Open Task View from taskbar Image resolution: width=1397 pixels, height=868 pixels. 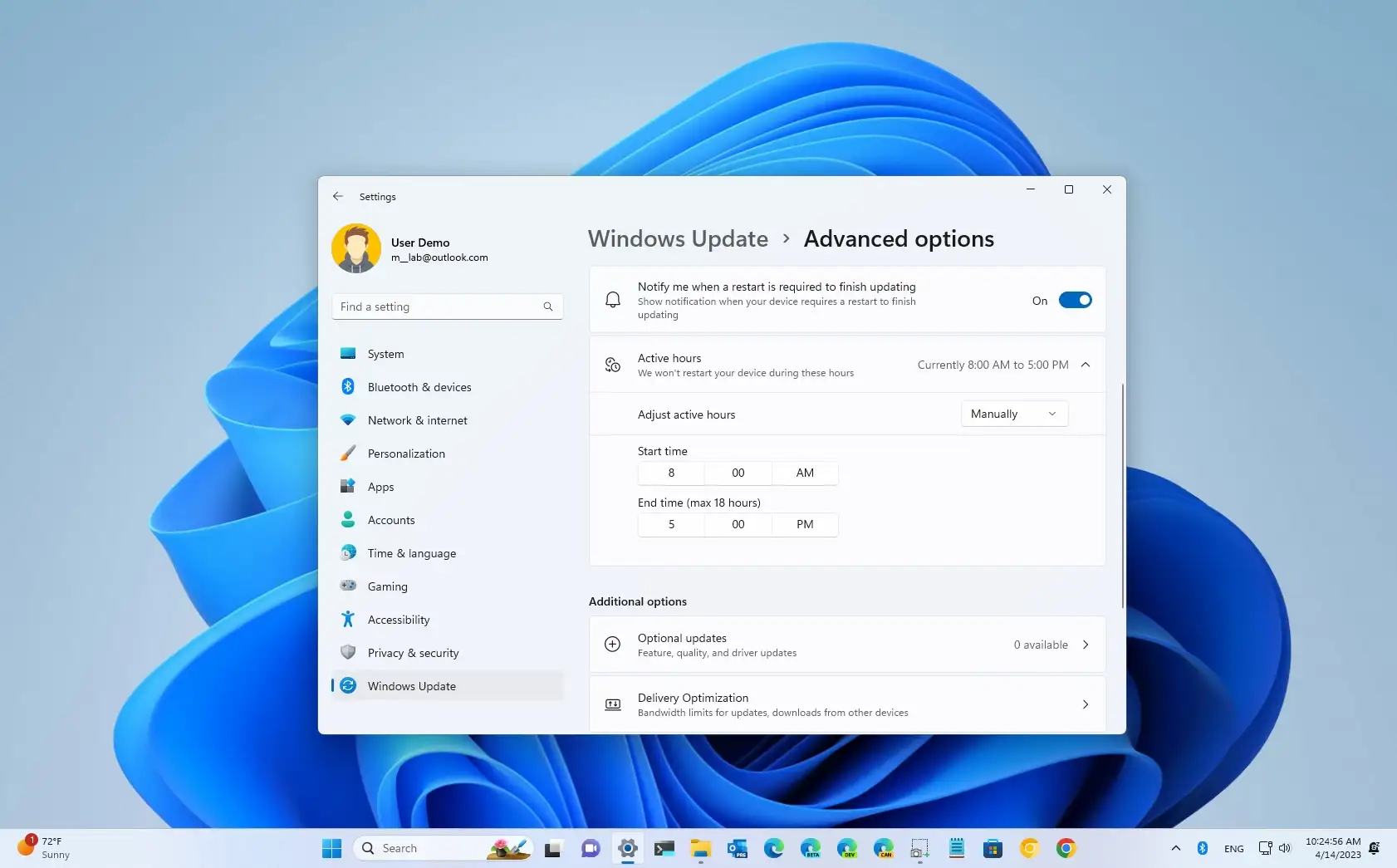coord(553,848)
